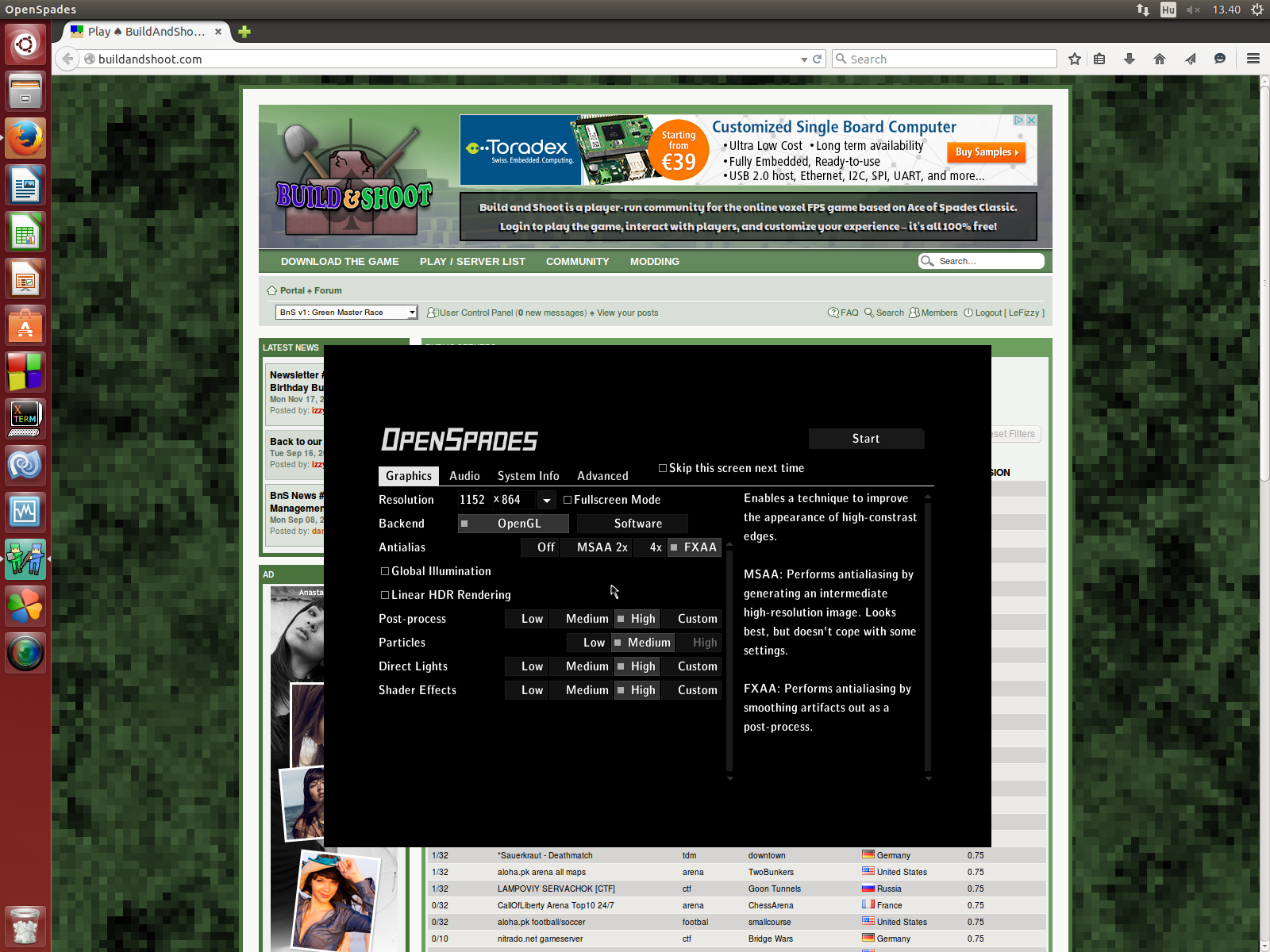
Task: Expand the Resolution dropdown arrow
Action: [546, 500]
